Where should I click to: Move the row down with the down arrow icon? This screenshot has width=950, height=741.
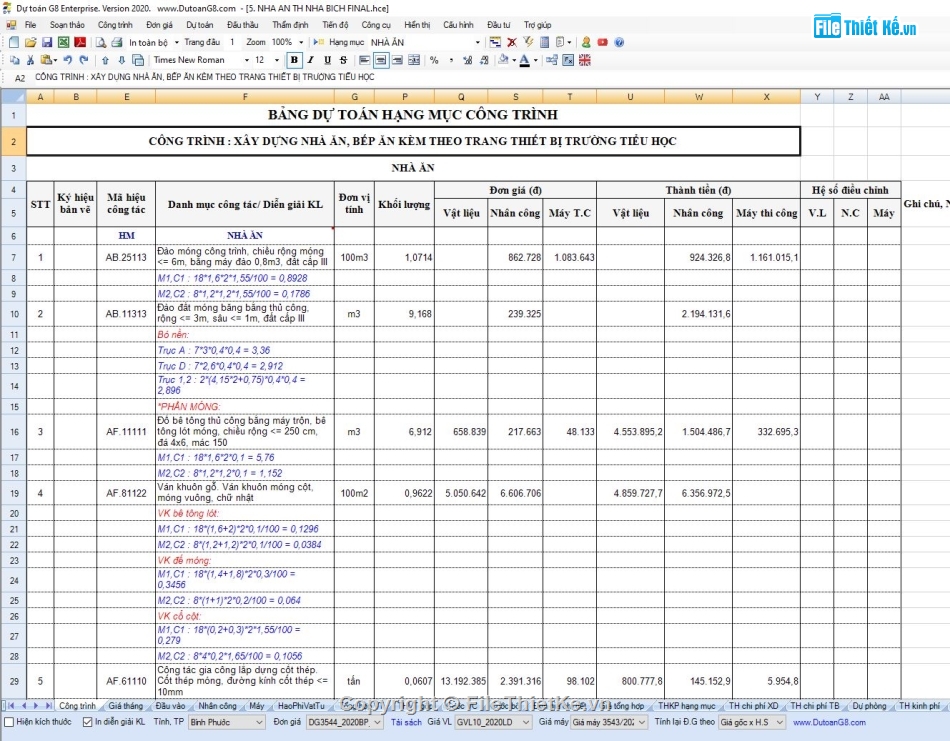tap(122, 60)
